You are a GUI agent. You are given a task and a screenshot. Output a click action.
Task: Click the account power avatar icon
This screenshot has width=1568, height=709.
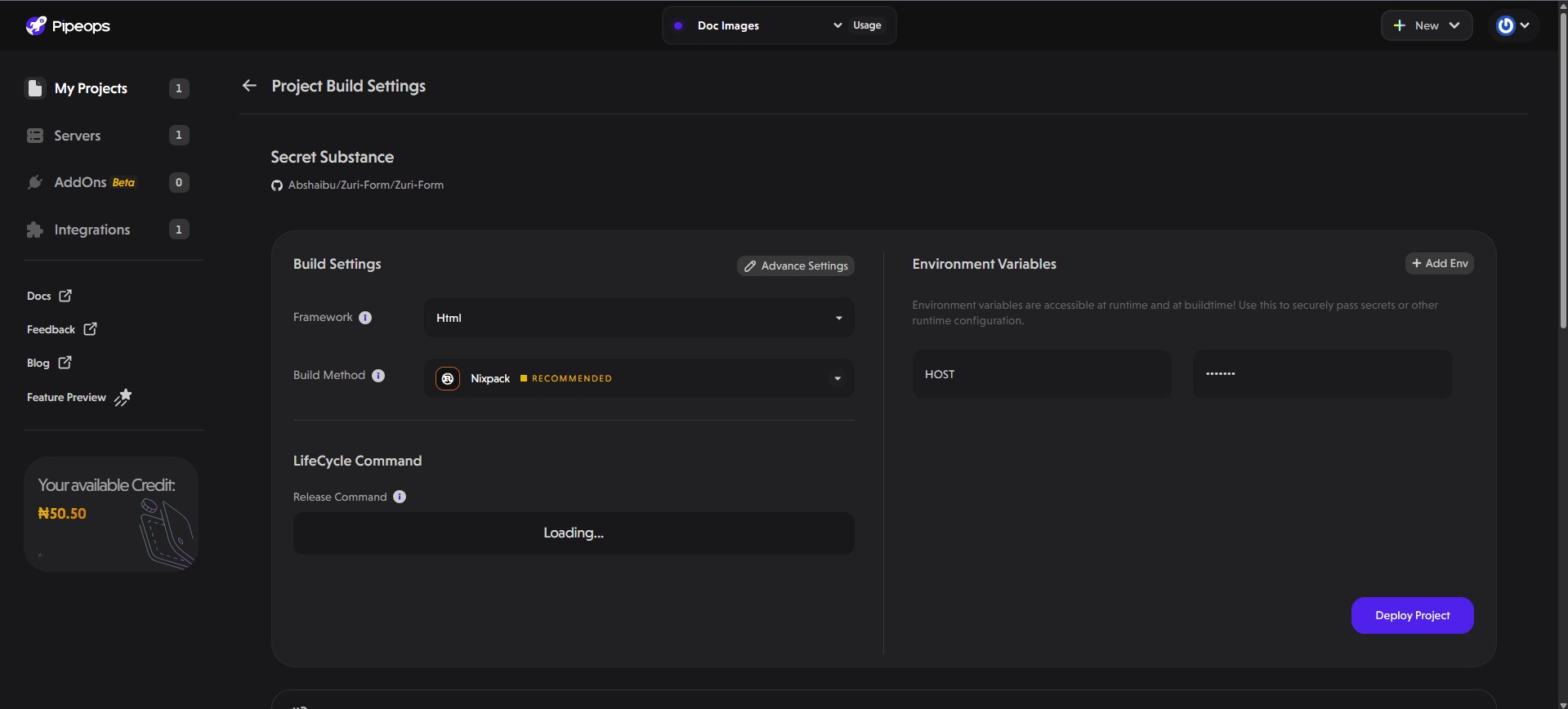pyautogui.click(x=1505, y=25)
